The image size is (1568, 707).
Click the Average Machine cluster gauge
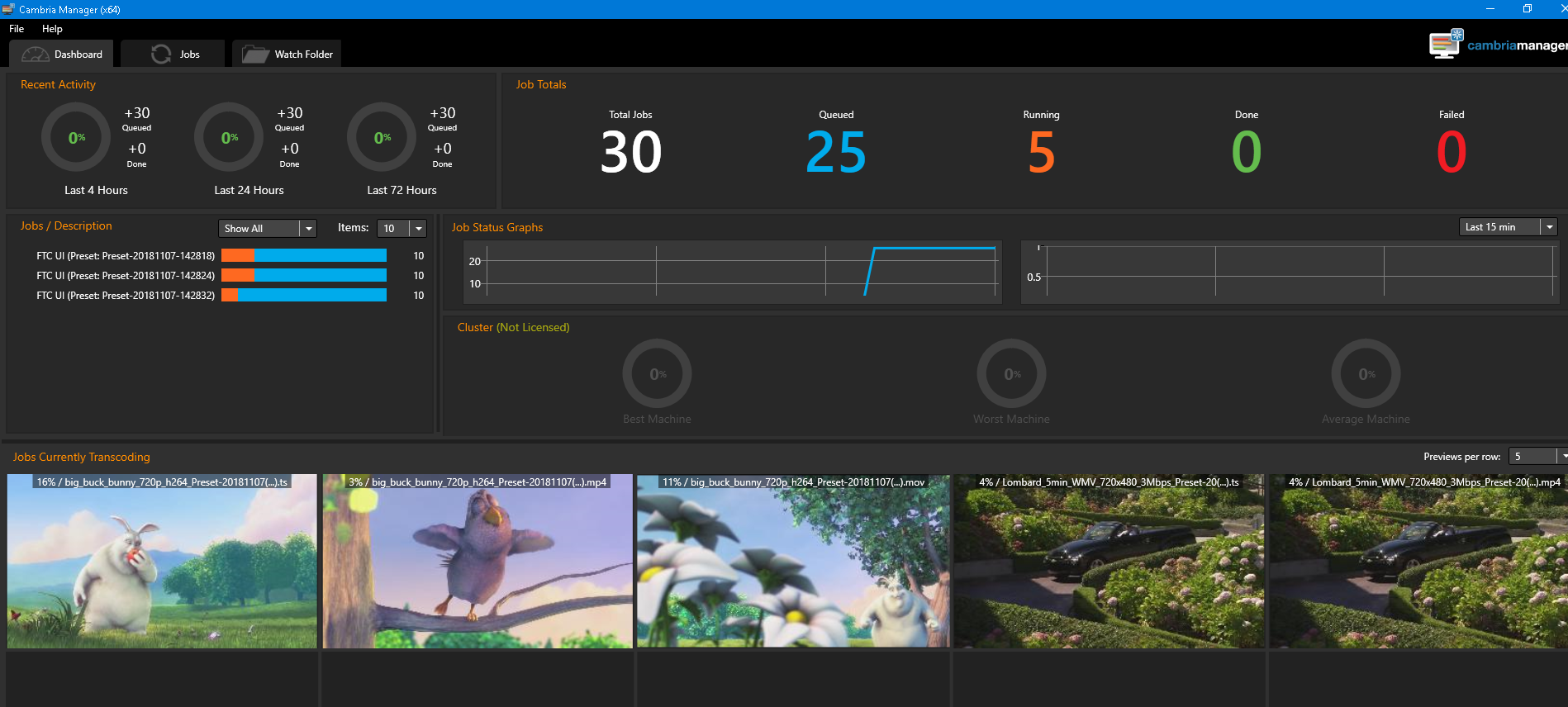coord(1366,374)
